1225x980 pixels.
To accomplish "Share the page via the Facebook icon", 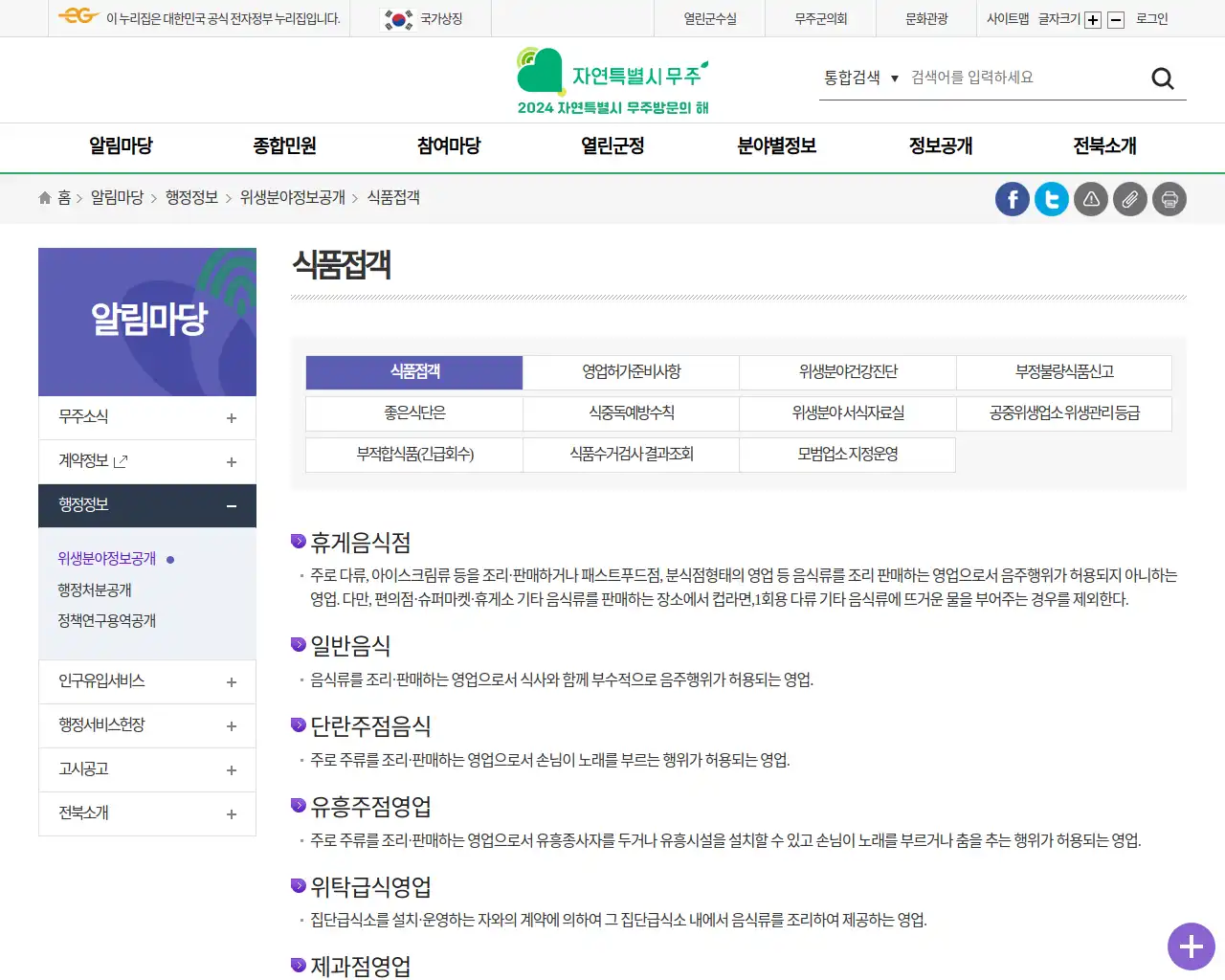I will click(1012, 199).
